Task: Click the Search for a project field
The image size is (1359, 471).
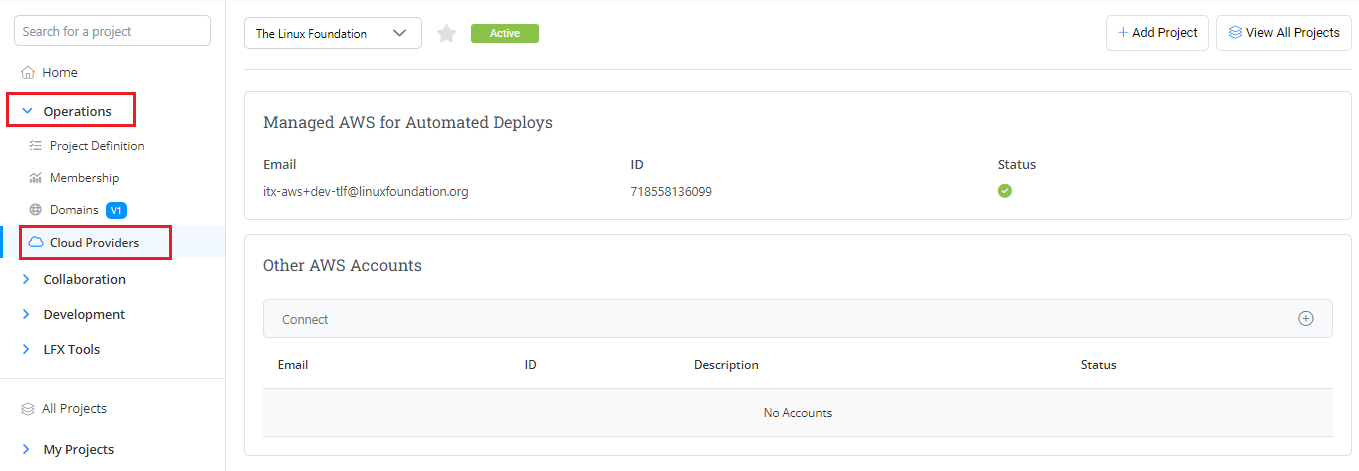Action: click(x=112, y=31)
